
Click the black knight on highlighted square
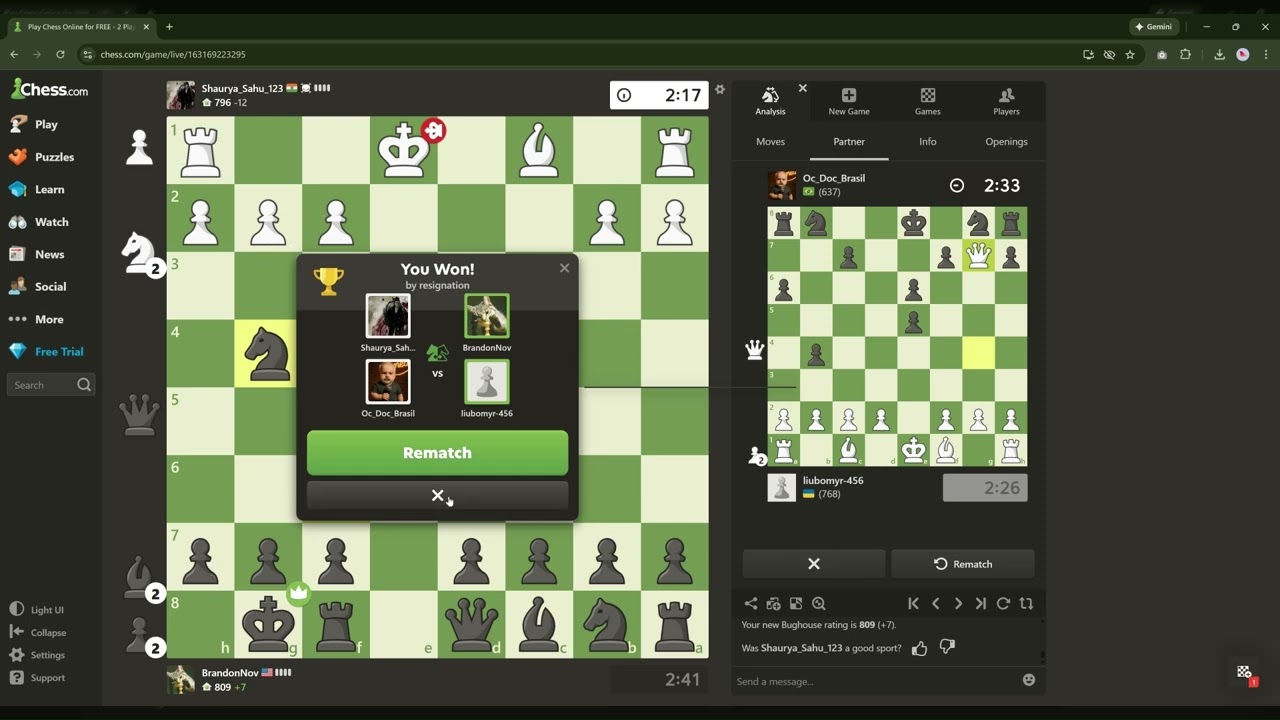pyautogui.click(x=268, y=353)
